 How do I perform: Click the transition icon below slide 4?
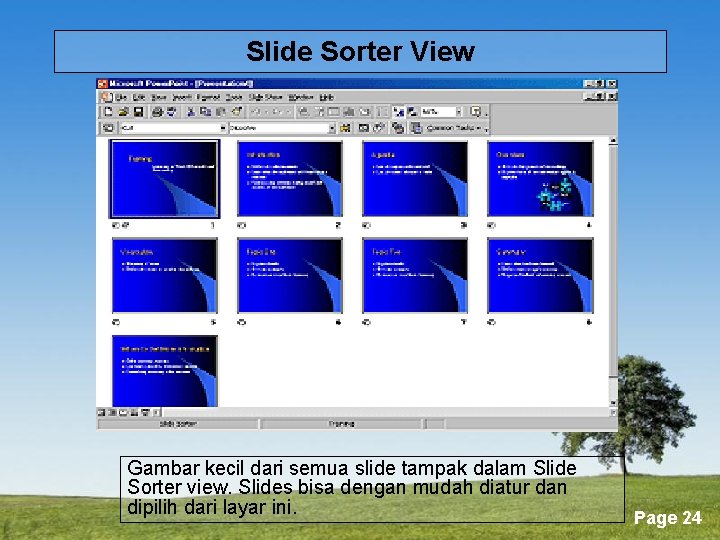pos(491,225)
